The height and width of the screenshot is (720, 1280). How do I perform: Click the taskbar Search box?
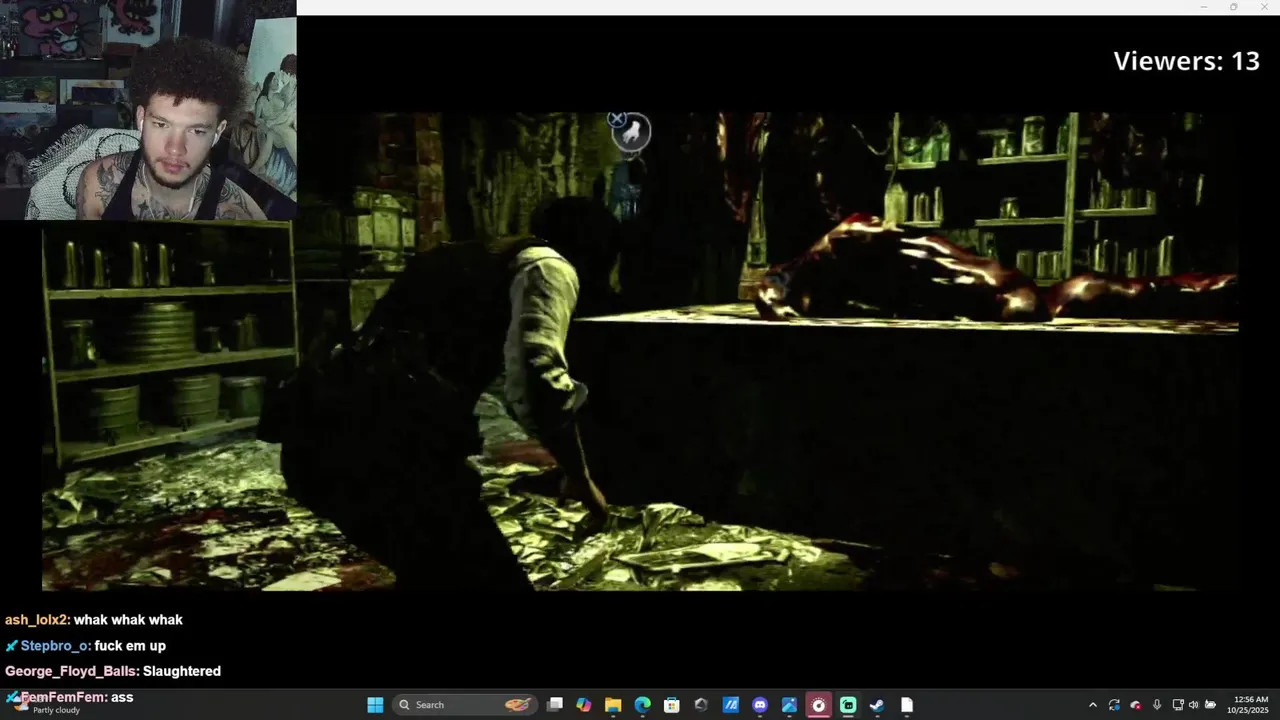tap(465, 705)
